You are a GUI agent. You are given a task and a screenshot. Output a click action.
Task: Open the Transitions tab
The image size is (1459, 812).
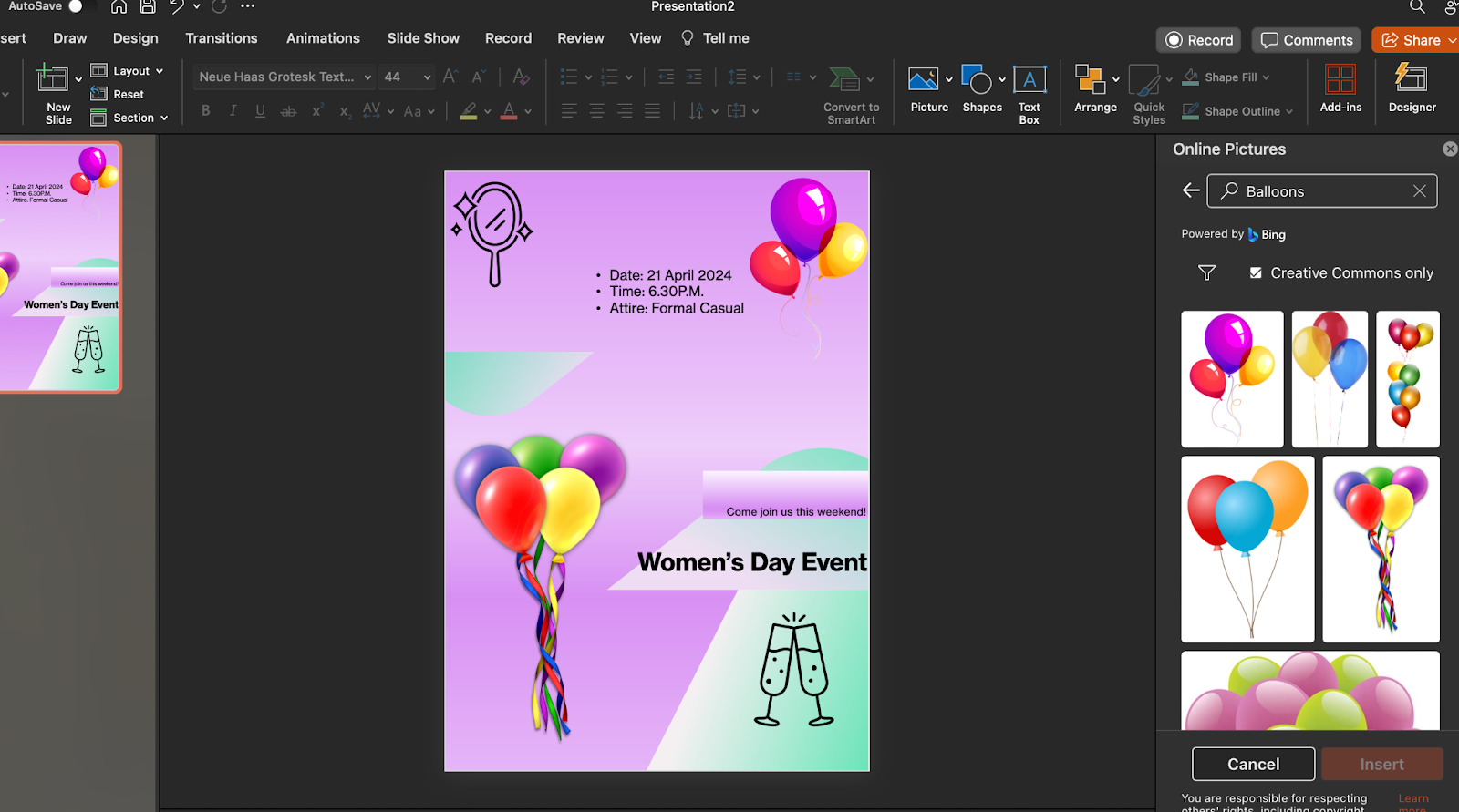click(222, 38)
